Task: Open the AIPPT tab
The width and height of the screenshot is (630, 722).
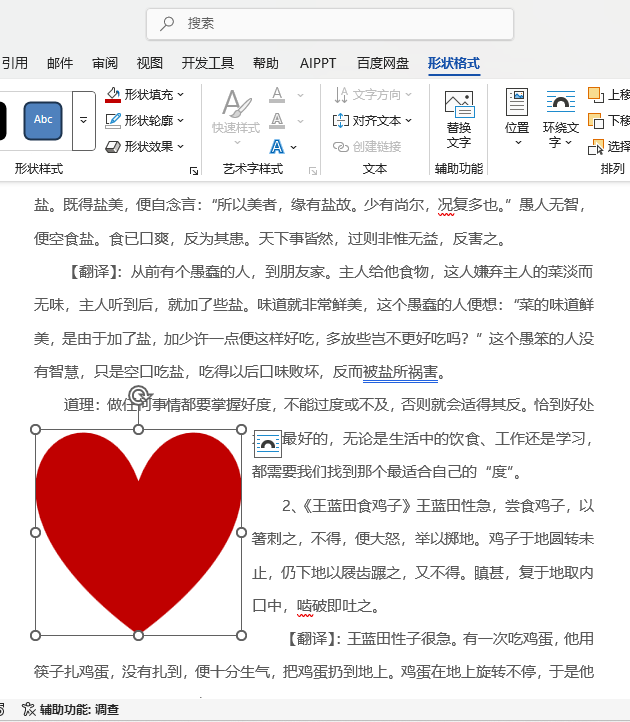Action: click(x=318, y=63)
